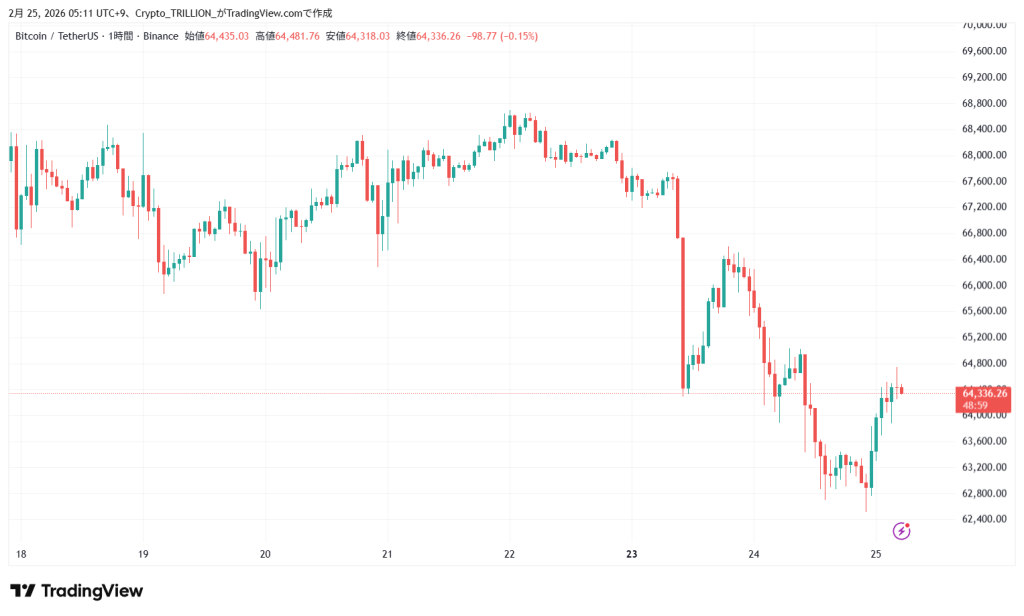This screenshot has width=1024, height=616.
Task: Click date 23 on the time axis
Action: click(x=632, y=554)
